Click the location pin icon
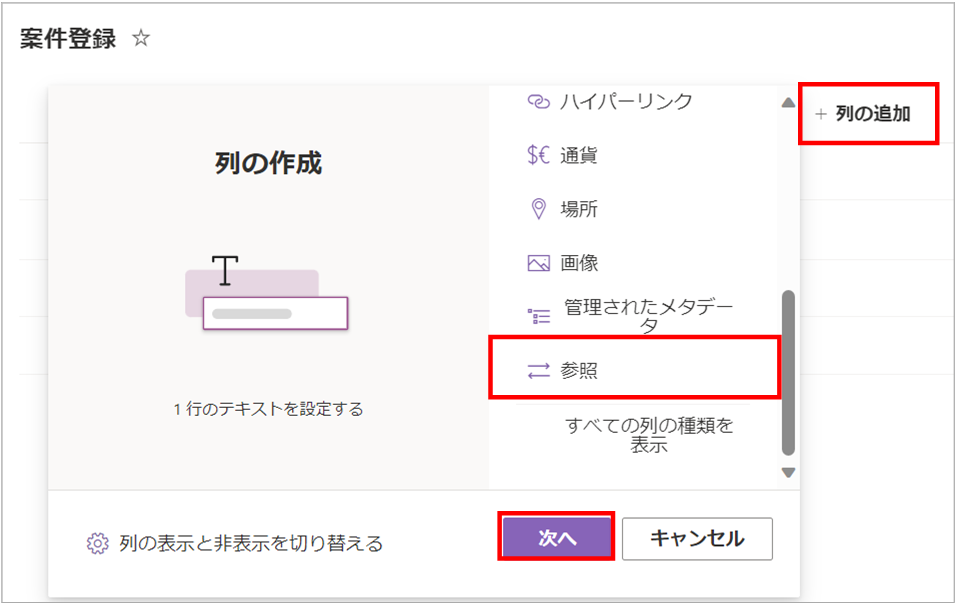This screenshot has height=603, width=956. (538, 209)
